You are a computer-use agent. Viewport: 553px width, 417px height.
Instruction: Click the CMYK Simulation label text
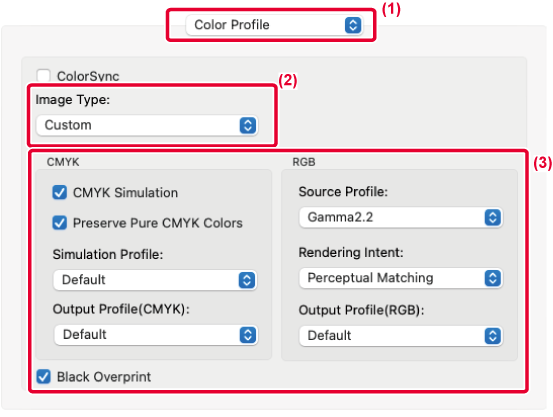125,193
